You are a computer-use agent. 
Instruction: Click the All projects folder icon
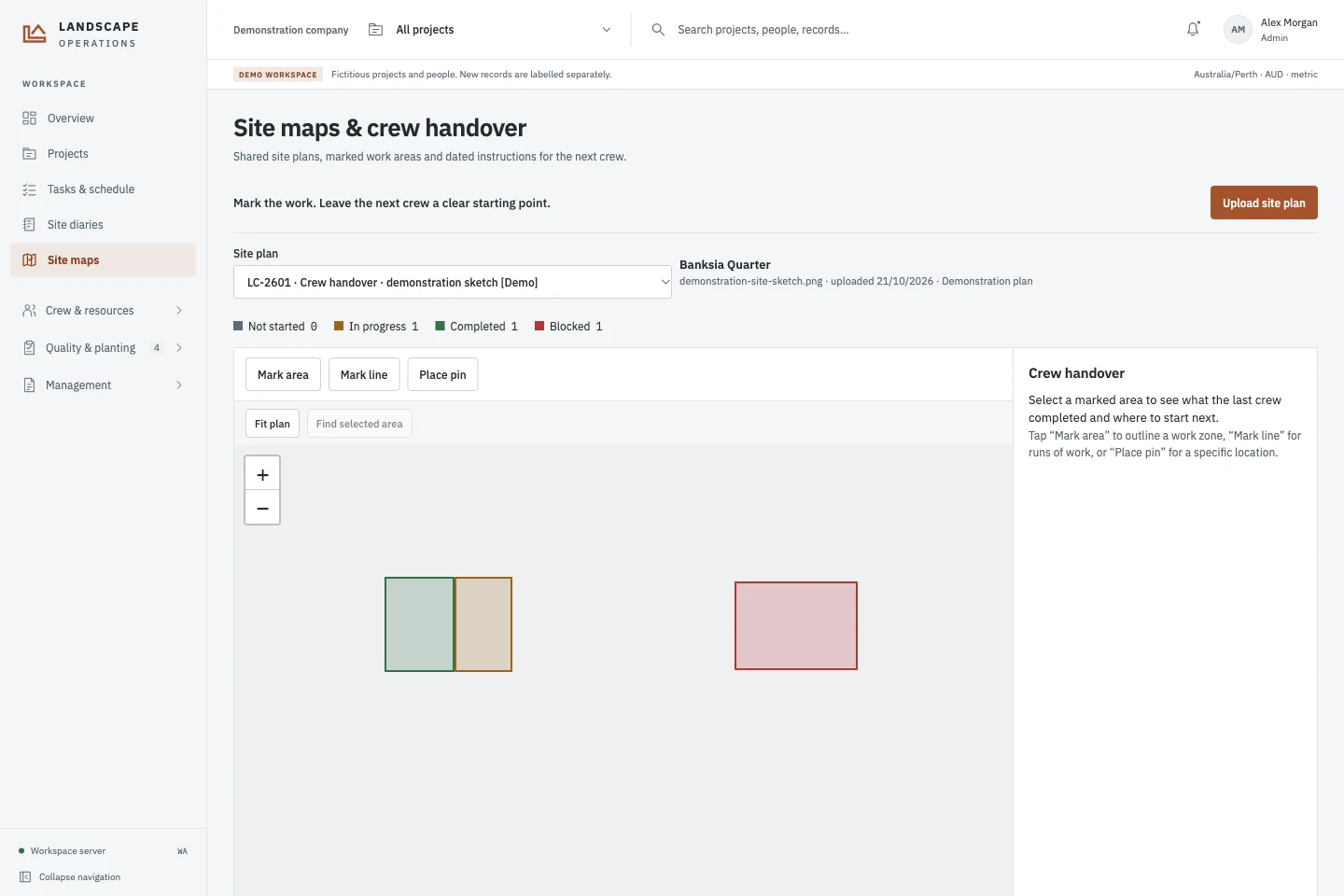click(x=376, y=30)
